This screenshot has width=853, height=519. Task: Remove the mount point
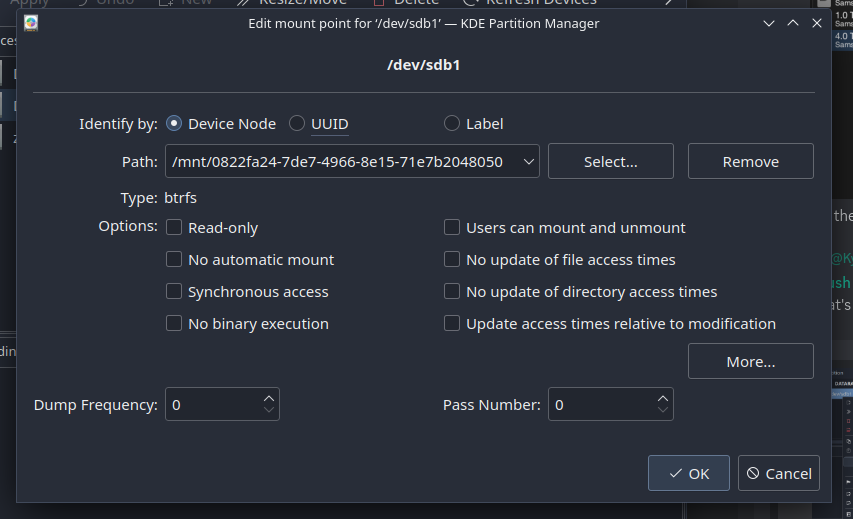750,161
